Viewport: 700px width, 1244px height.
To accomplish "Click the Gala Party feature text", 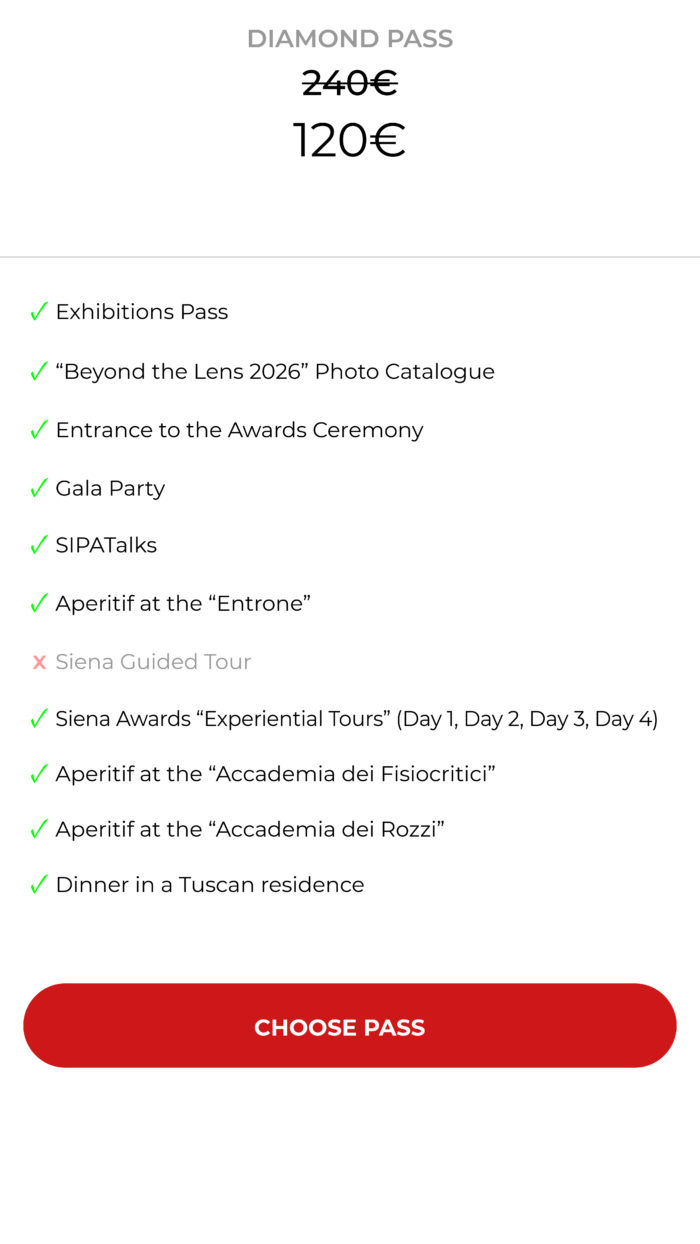I will click(110, 488).
